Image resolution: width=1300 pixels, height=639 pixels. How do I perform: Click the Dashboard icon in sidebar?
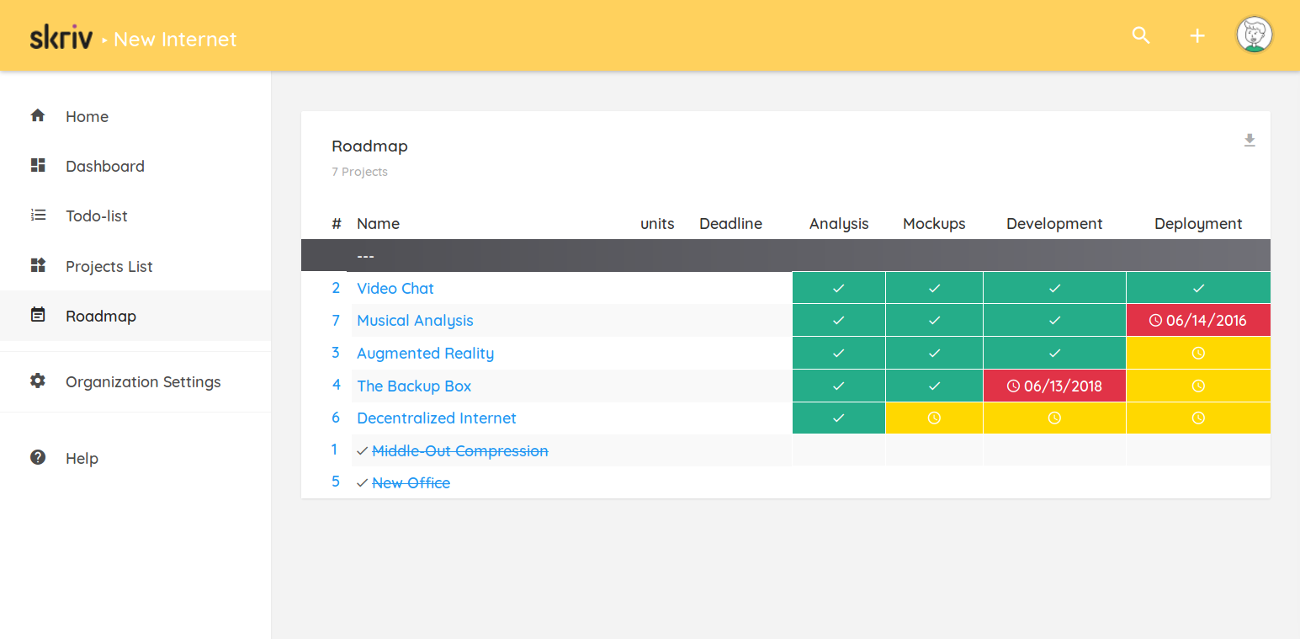point(38,166)
